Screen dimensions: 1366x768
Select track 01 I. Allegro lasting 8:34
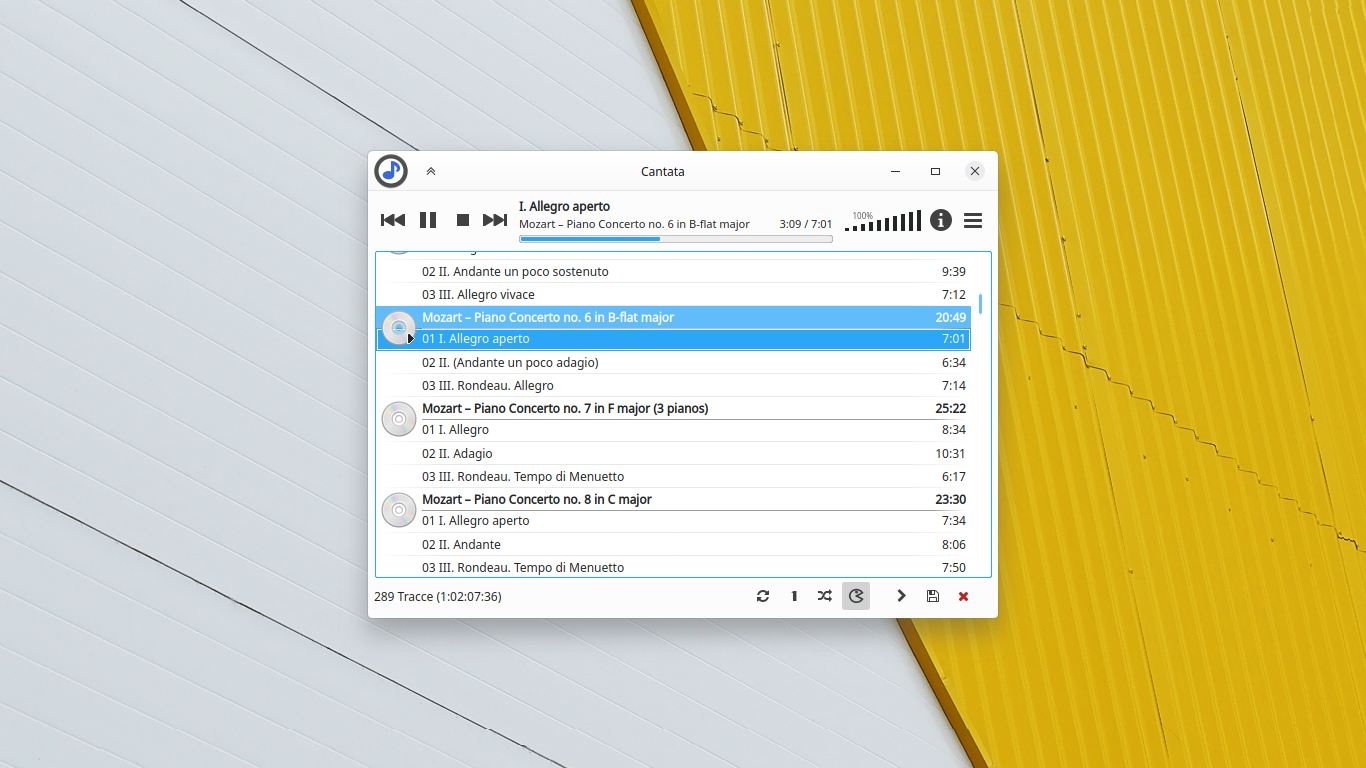(x=673, y=430)
